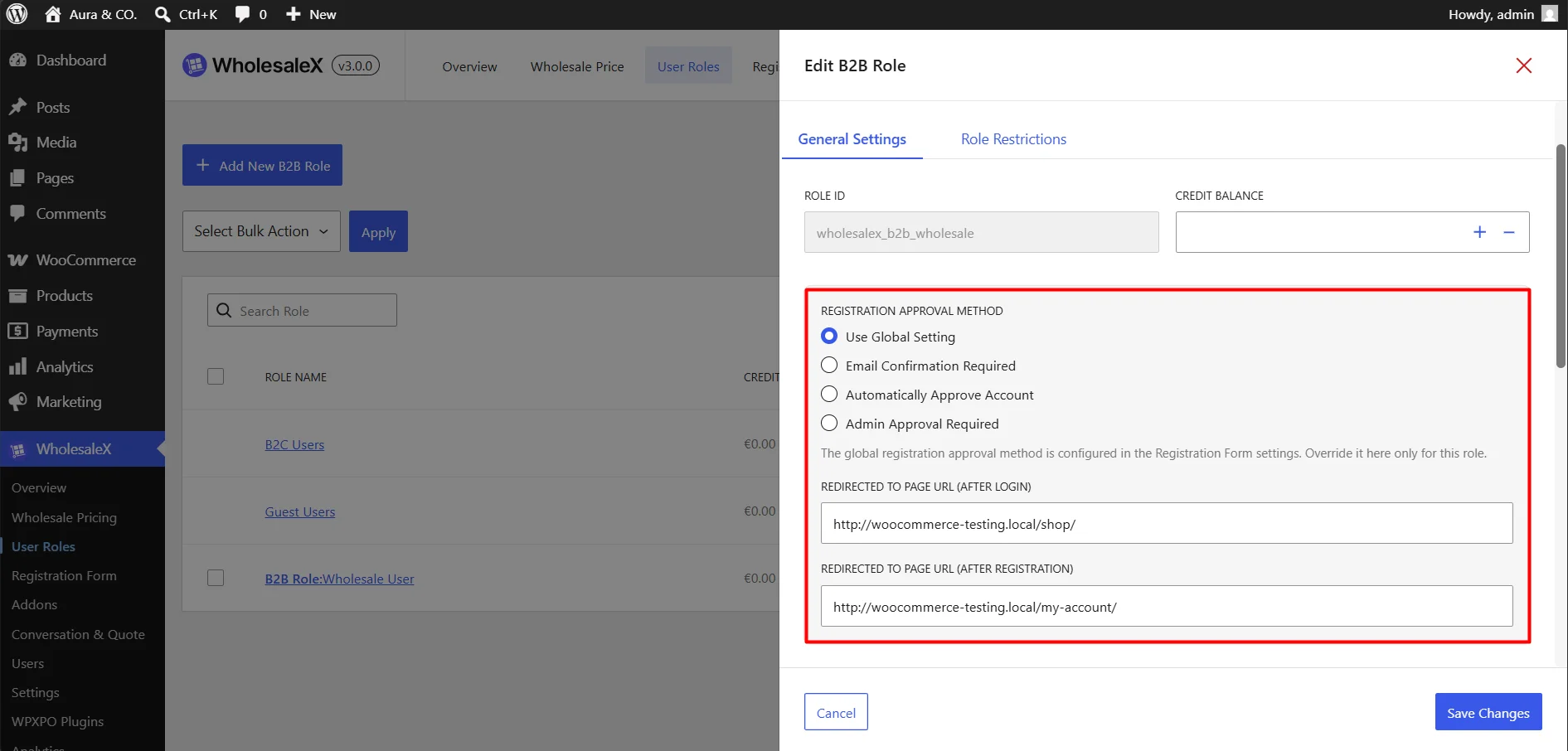This screenshot has width=1568, height=751.
Task: Click the Products box icon
Action: coord(17,296)
